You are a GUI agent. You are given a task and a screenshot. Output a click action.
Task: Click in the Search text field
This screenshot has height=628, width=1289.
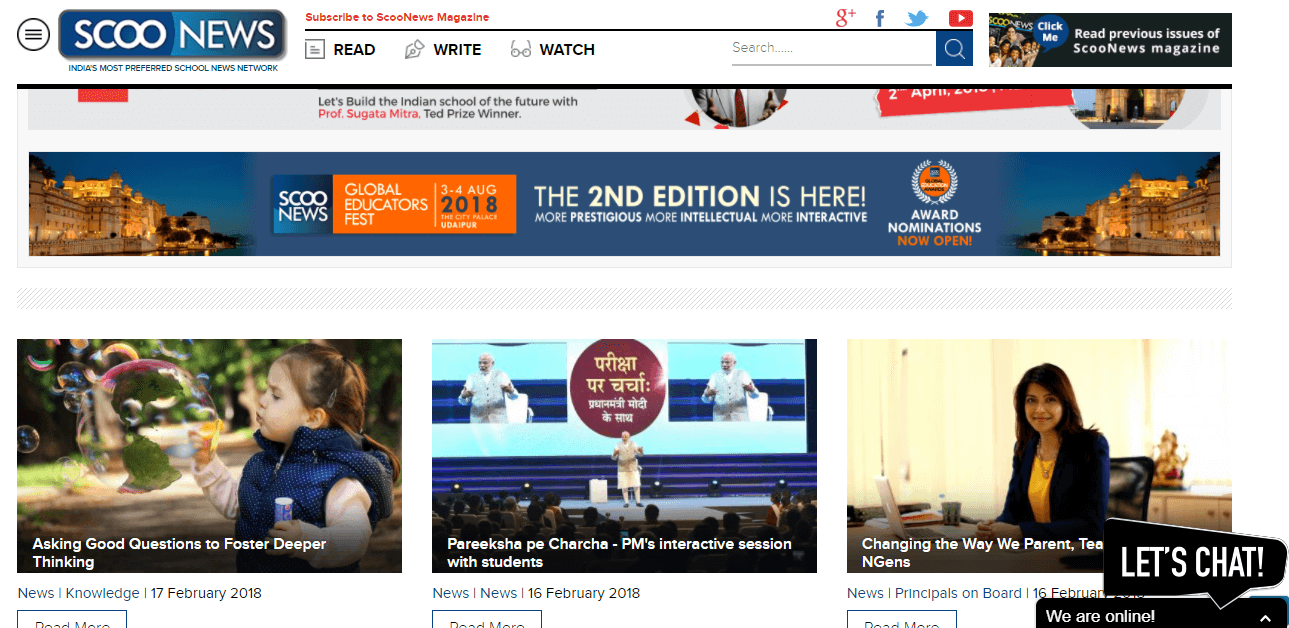coord(833,48)
